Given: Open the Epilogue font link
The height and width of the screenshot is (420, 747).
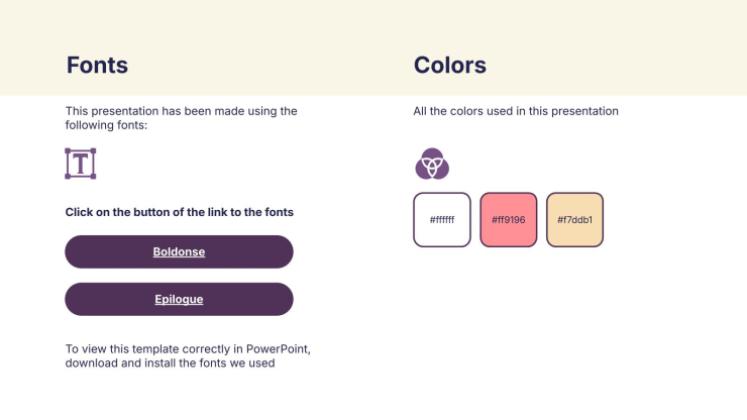Looking at the screenshot, I should click(x=179, y=299).
